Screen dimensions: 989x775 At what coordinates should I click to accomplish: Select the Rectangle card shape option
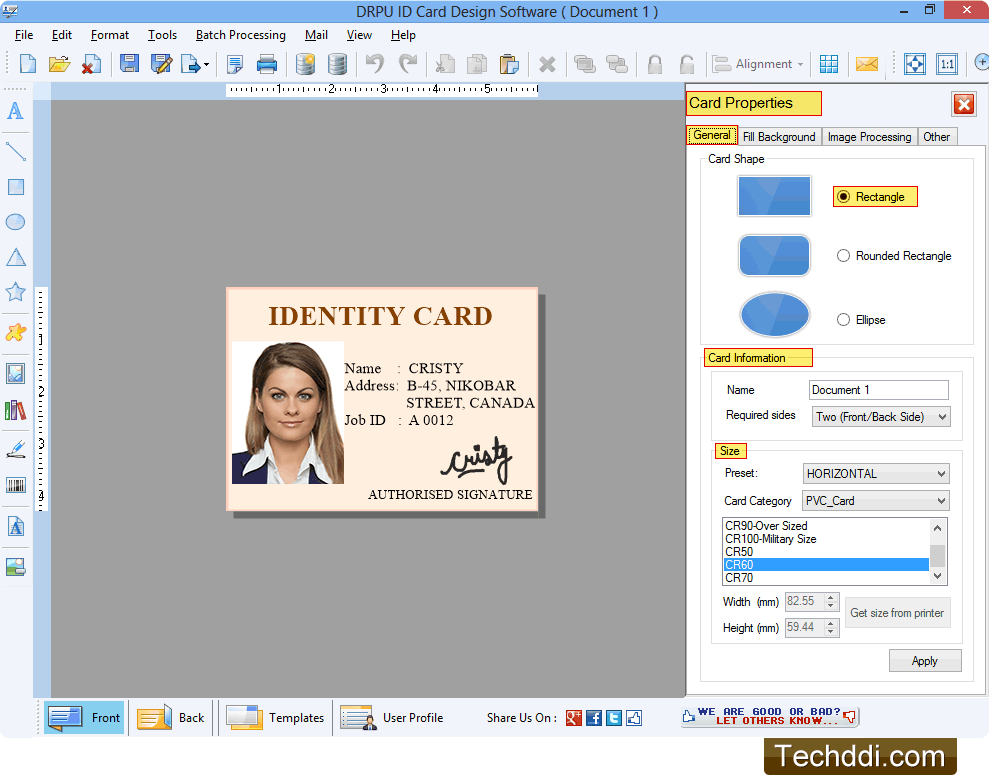(844, 197)
